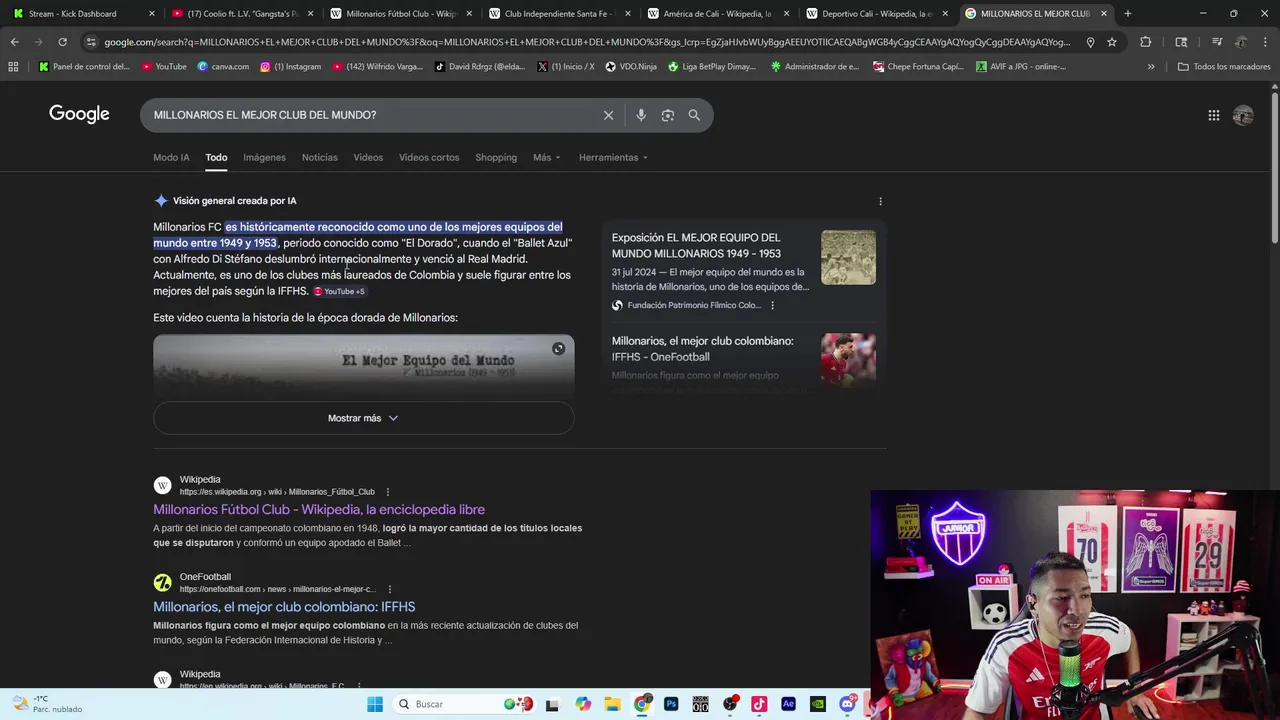The width and height of the screenshot is (1280, 720).
Task: Select the Videos search tab
Action: point(368,157)
